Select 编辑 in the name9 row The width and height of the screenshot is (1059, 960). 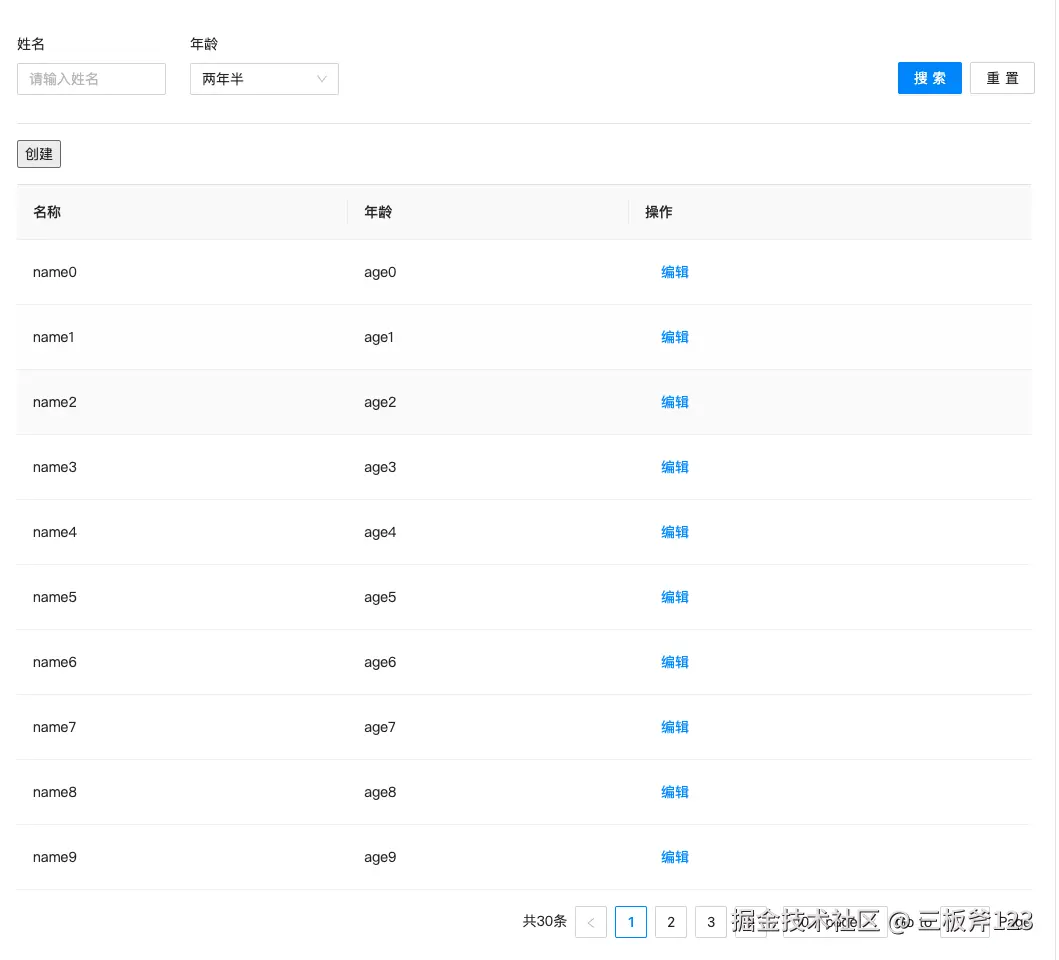[675, 857]
